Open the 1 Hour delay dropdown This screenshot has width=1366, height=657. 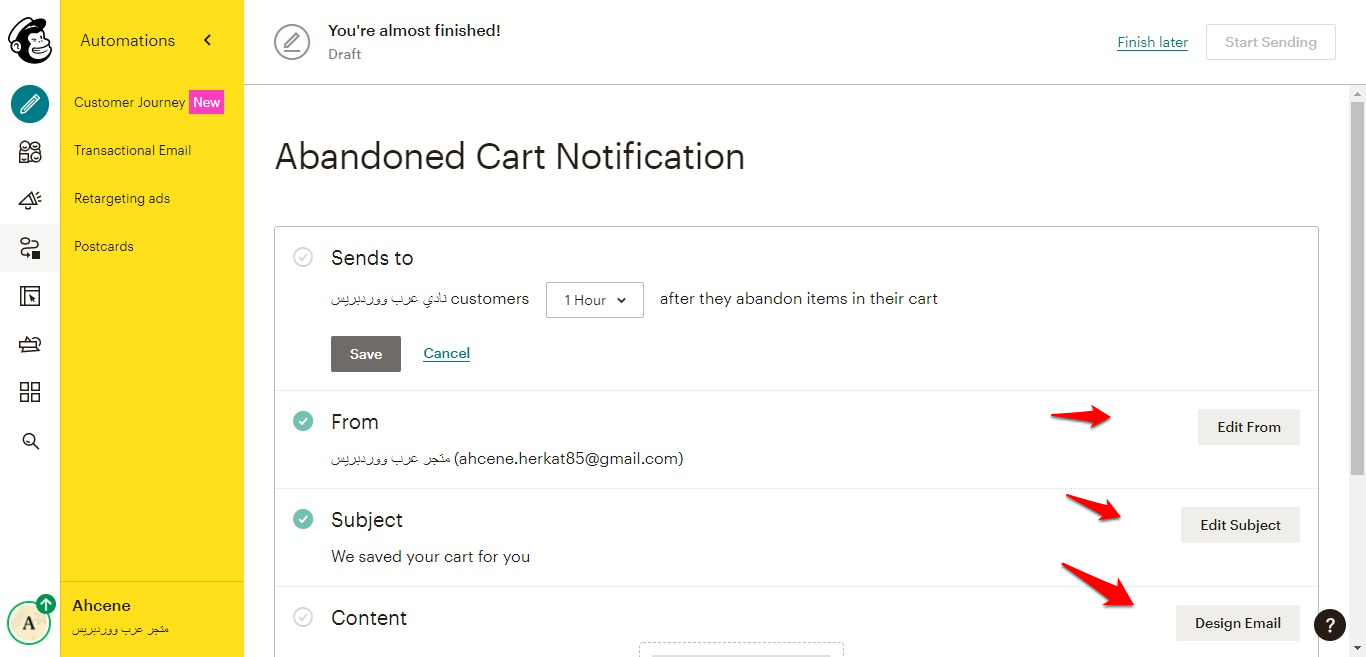pos(594,300)
